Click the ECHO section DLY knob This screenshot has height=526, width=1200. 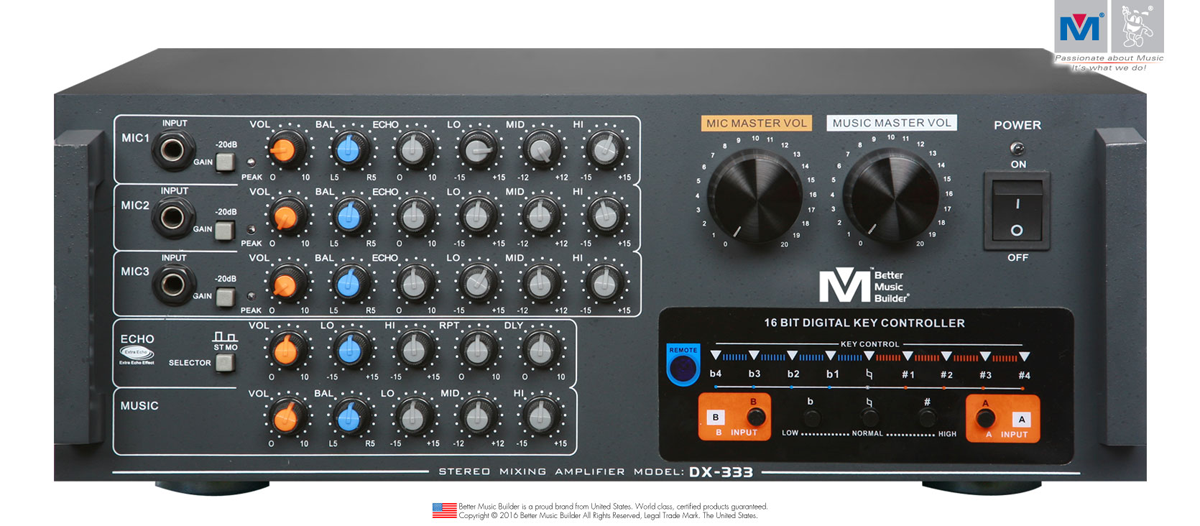pyautogui.click(x=541, y=350)
